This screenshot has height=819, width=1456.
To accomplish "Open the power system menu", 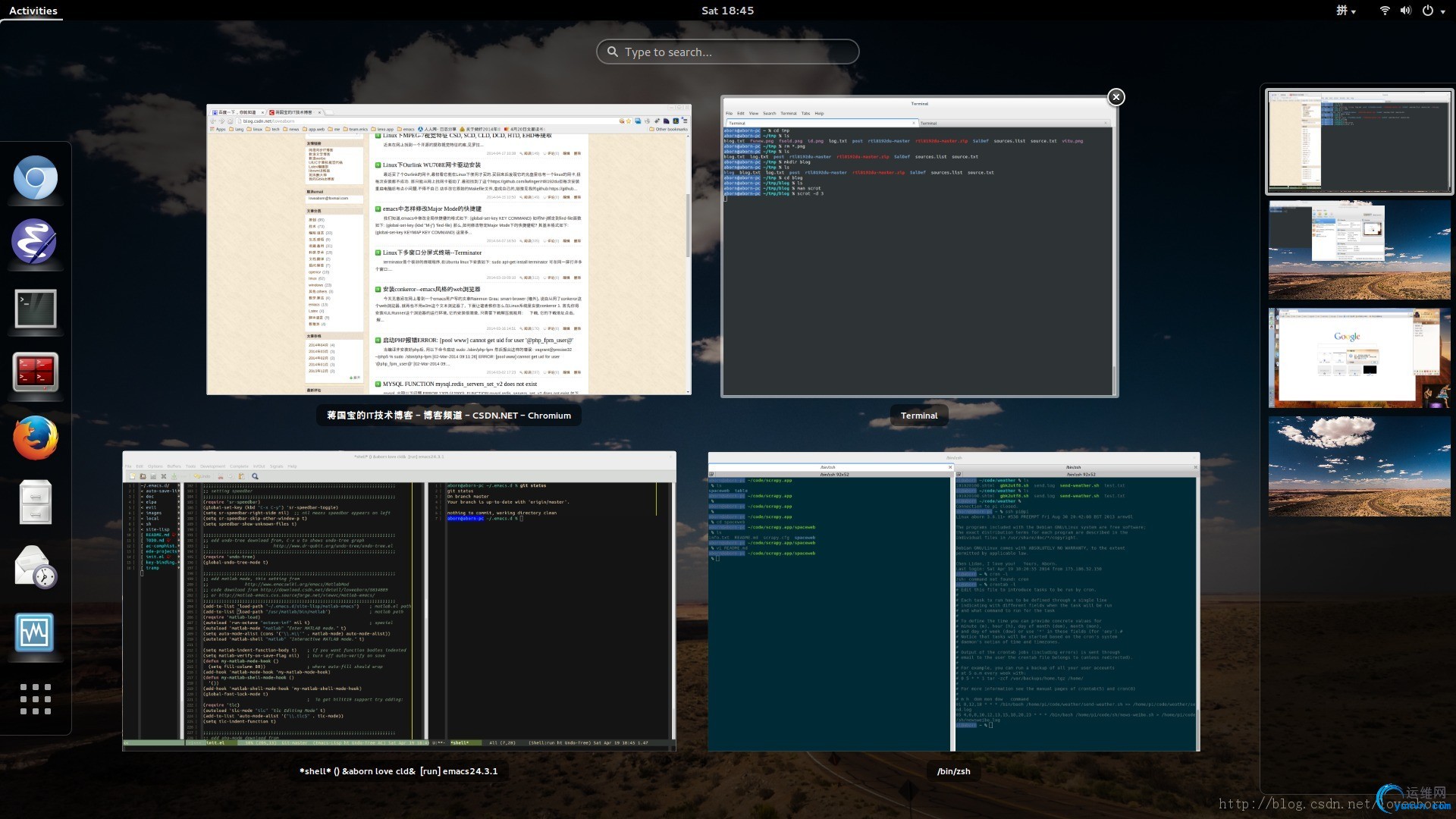I will (x=1432, y=11).
